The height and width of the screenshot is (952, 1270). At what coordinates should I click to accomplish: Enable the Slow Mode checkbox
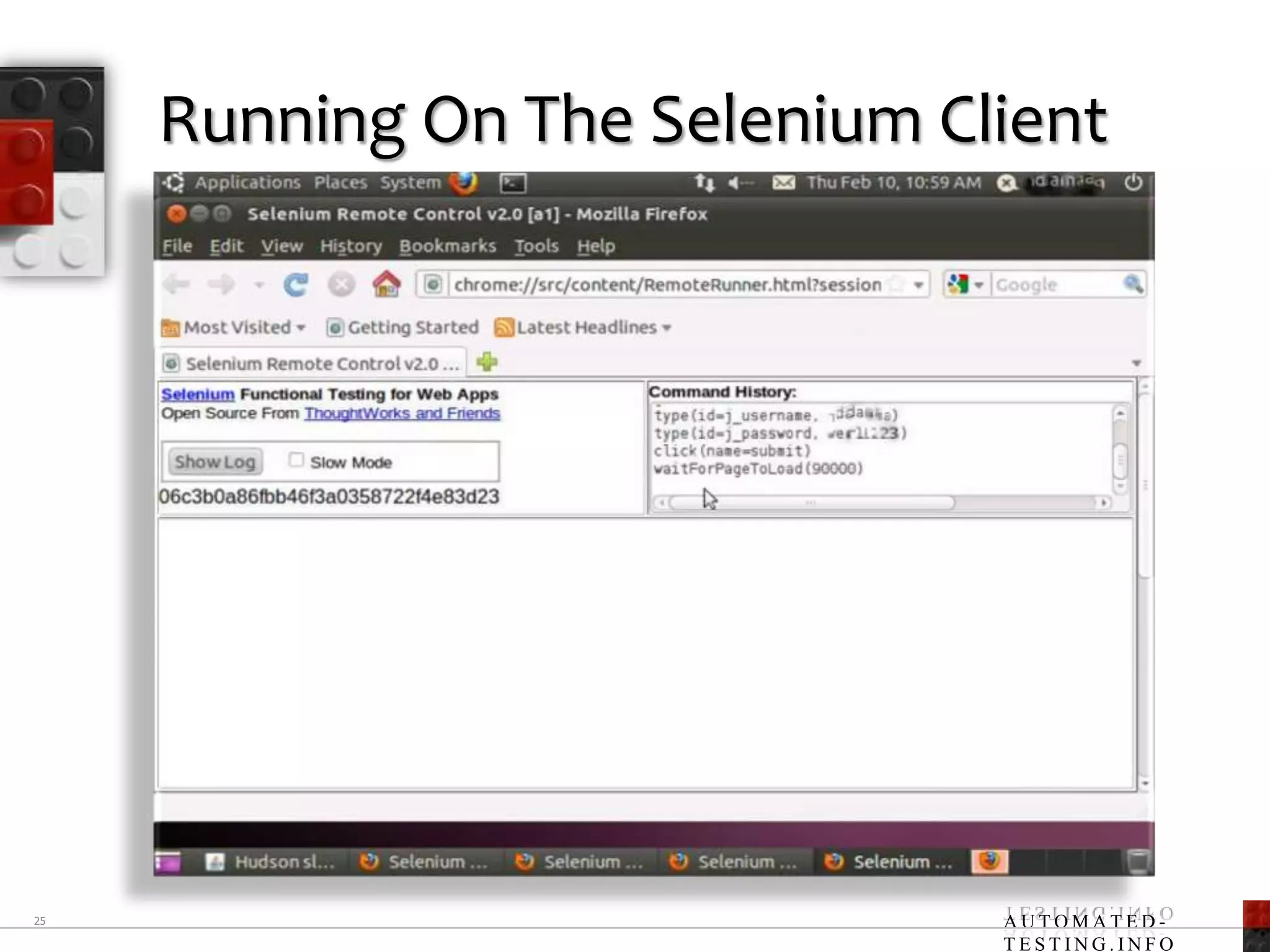point(296,460)
